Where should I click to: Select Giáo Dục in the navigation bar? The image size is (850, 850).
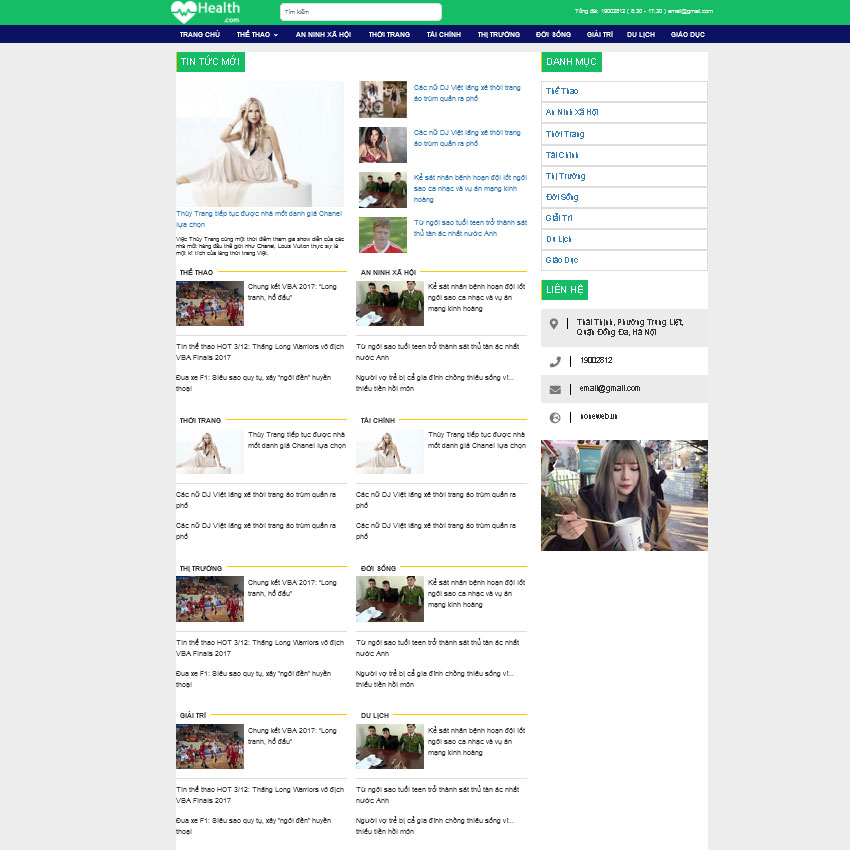687,34
